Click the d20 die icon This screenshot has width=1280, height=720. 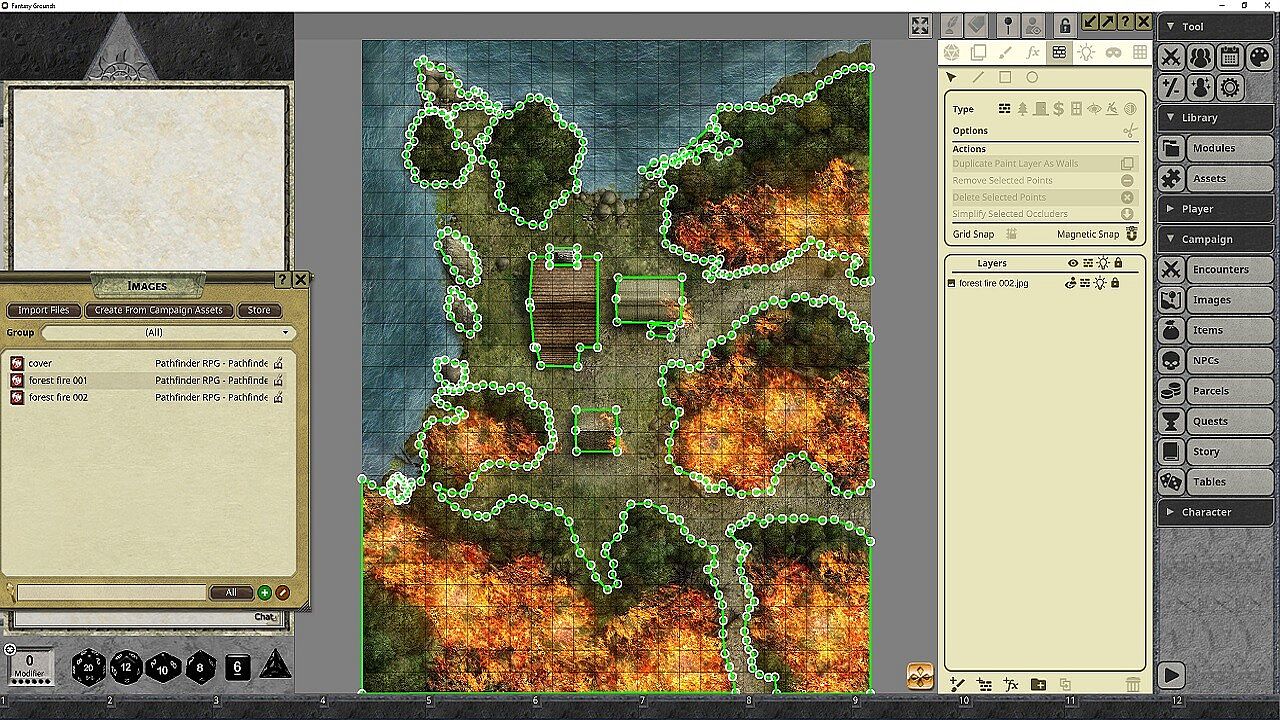click(x=89, y=667)
